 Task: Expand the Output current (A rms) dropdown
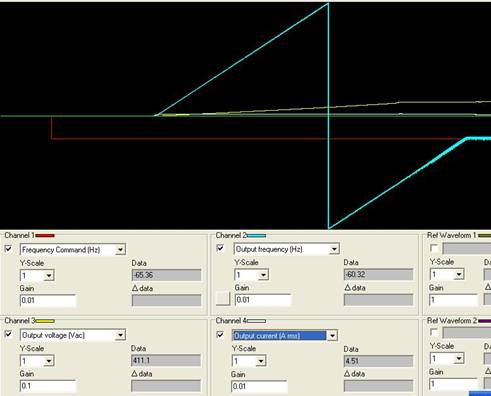point(332,335)
